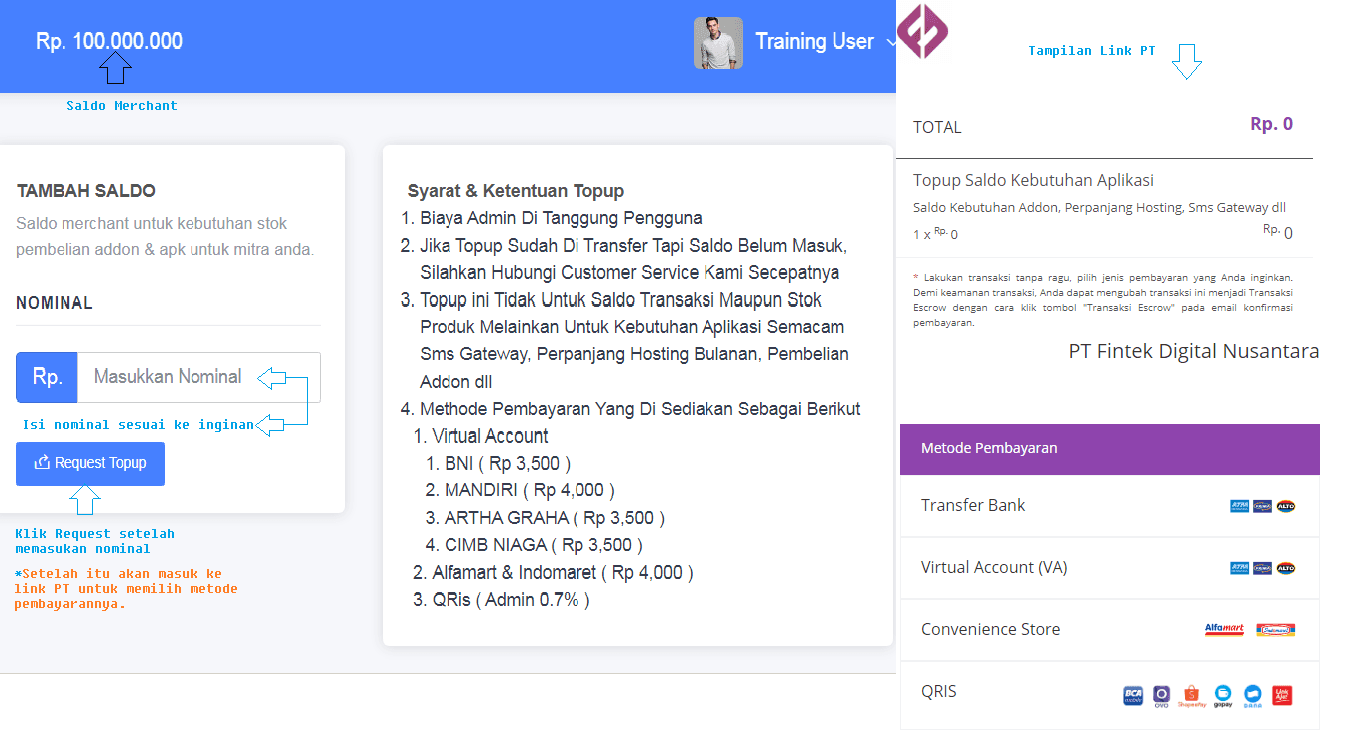Click the GoPay icon
The height and width of the screenshot is (734, 1350).
[1222, 695]
